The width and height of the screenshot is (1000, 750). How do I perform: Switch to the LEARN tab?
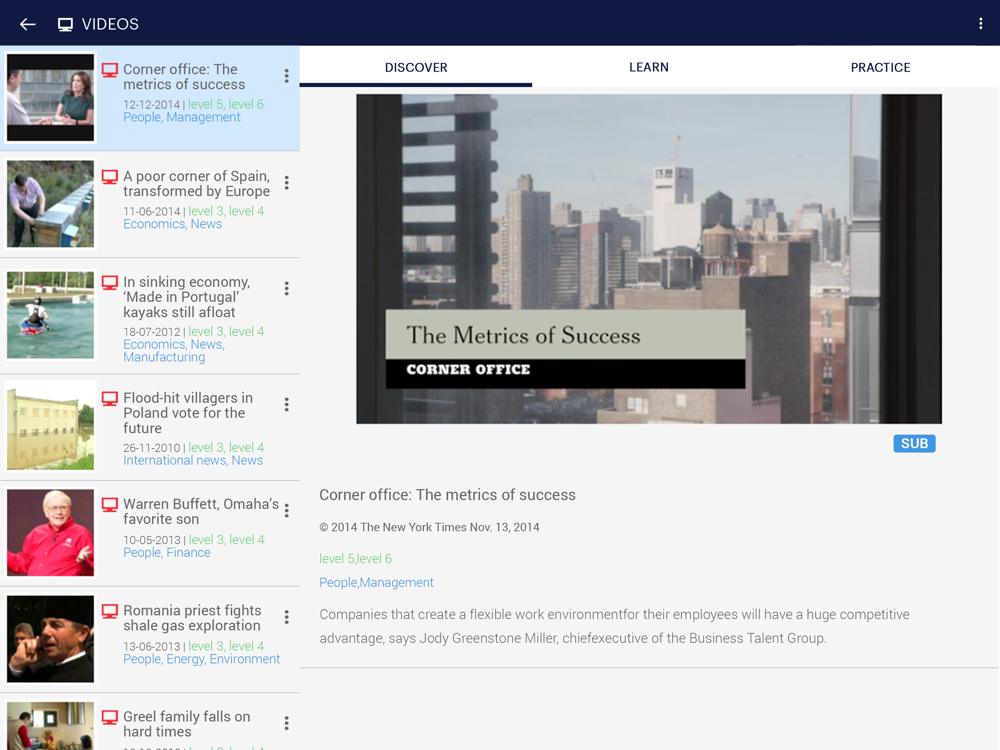(648, 67)
